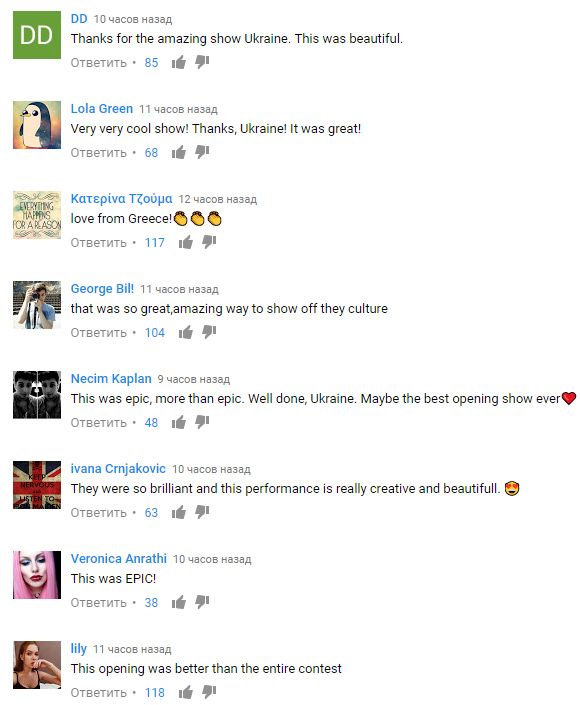
Task: Reply to DD's comment via Ответить
Action: click(98, 62)
